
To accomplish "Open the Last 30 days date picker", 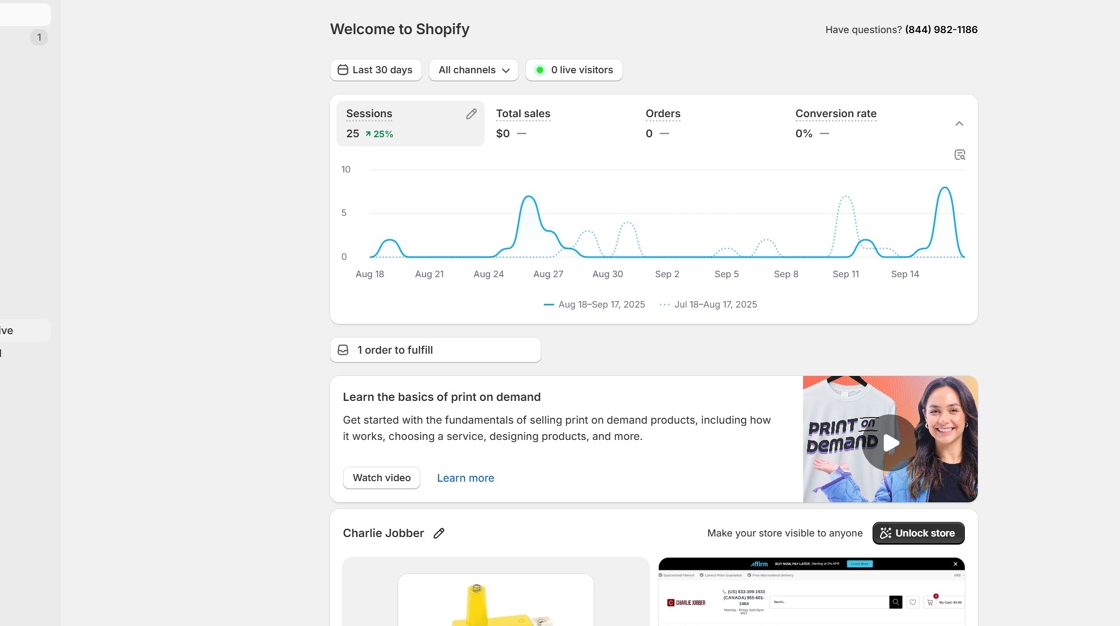I will click(376, 70).
